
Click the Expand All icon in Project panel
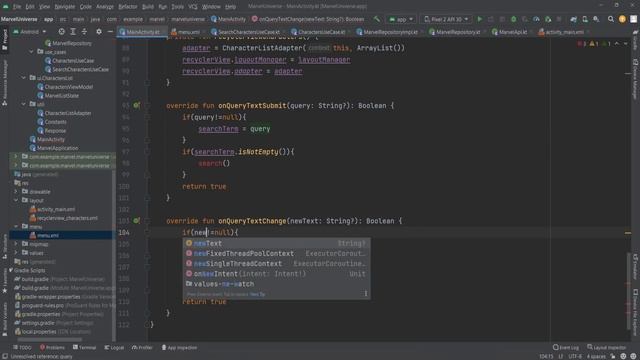click(x=73, y=31)
